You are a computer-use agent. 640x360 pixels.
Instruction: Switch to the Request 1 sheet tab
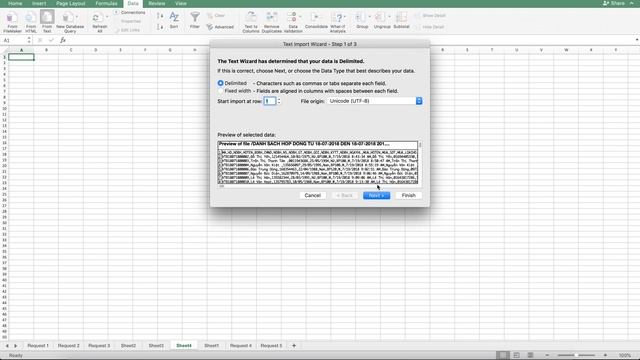point(38,346)
